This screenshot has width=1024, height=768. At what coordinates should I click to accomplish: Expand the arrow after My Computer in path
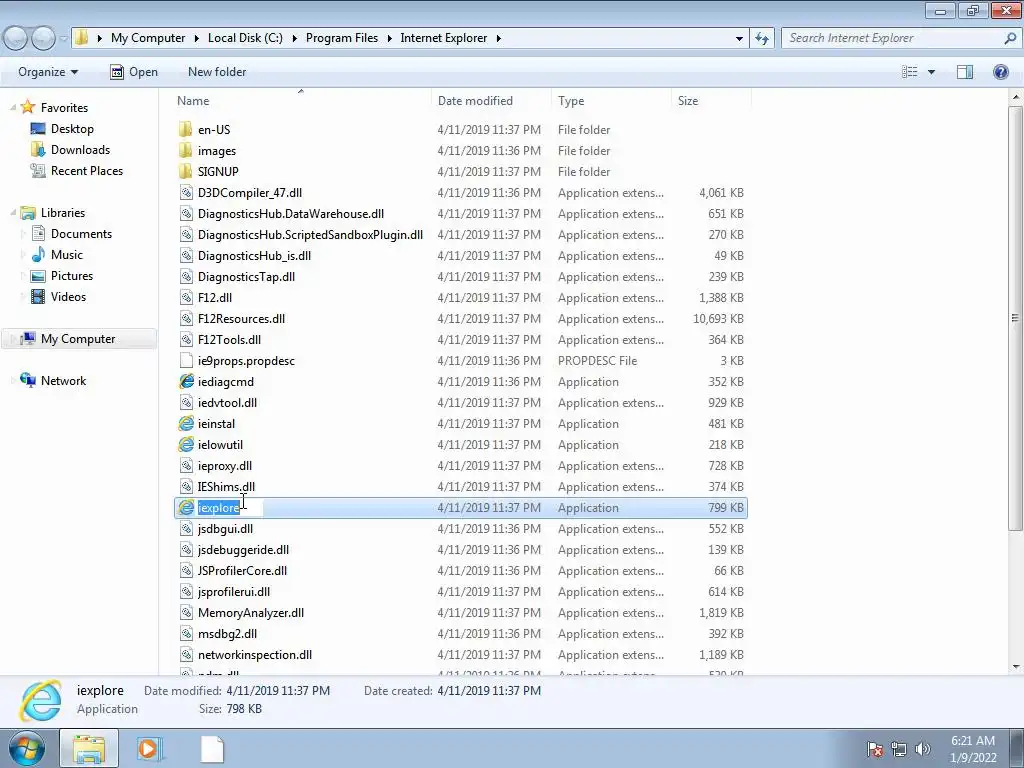point(197,39)
